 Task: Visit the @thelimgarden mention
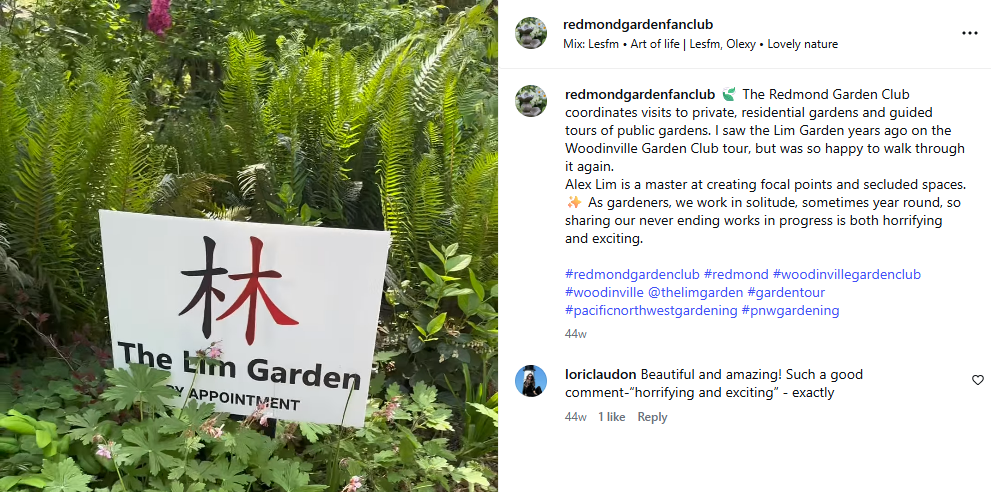[x=695, y=293]
